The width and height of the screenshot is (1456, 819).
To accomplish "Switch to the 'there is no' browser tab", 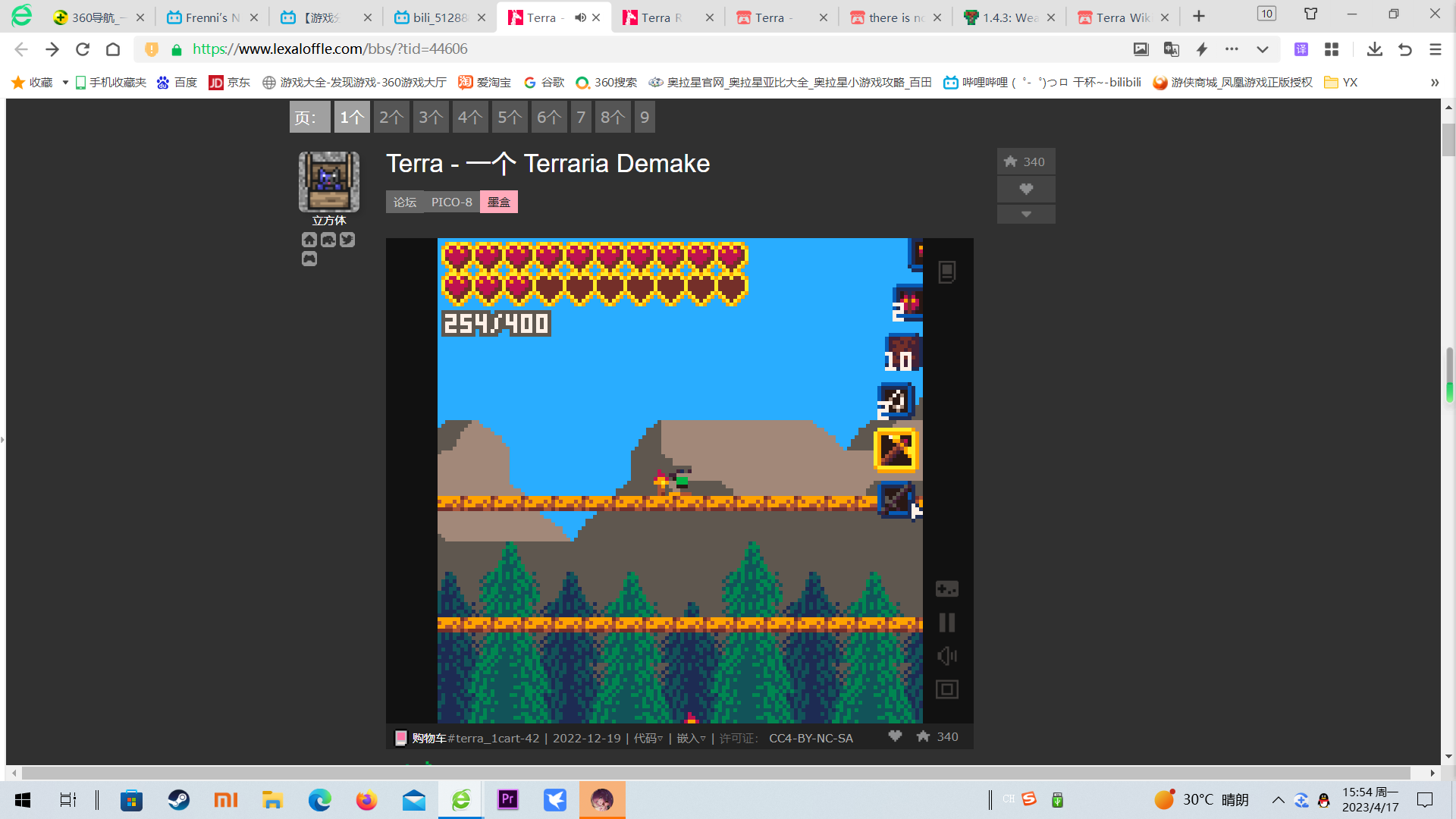I will pos(896,17).
